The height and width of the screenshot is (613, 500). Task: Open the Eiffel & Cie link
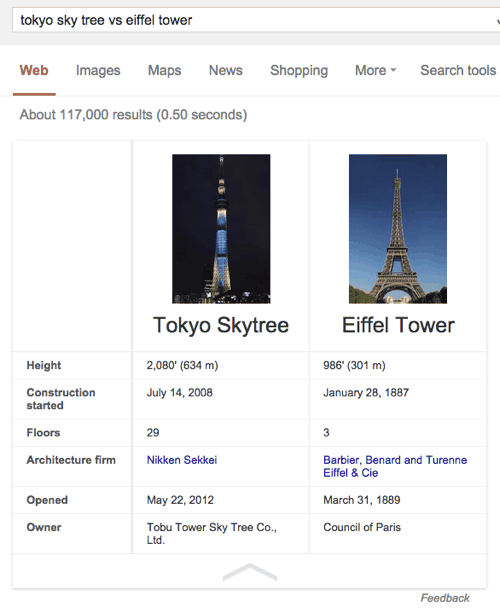[350, 473]
